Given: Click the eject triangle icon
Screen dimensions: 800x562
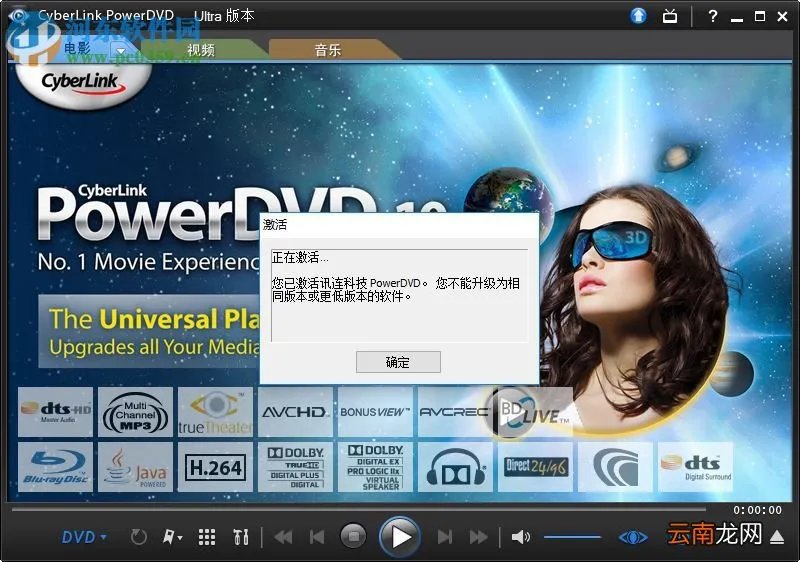Looking at the screenshot, I should pos(777,537).
